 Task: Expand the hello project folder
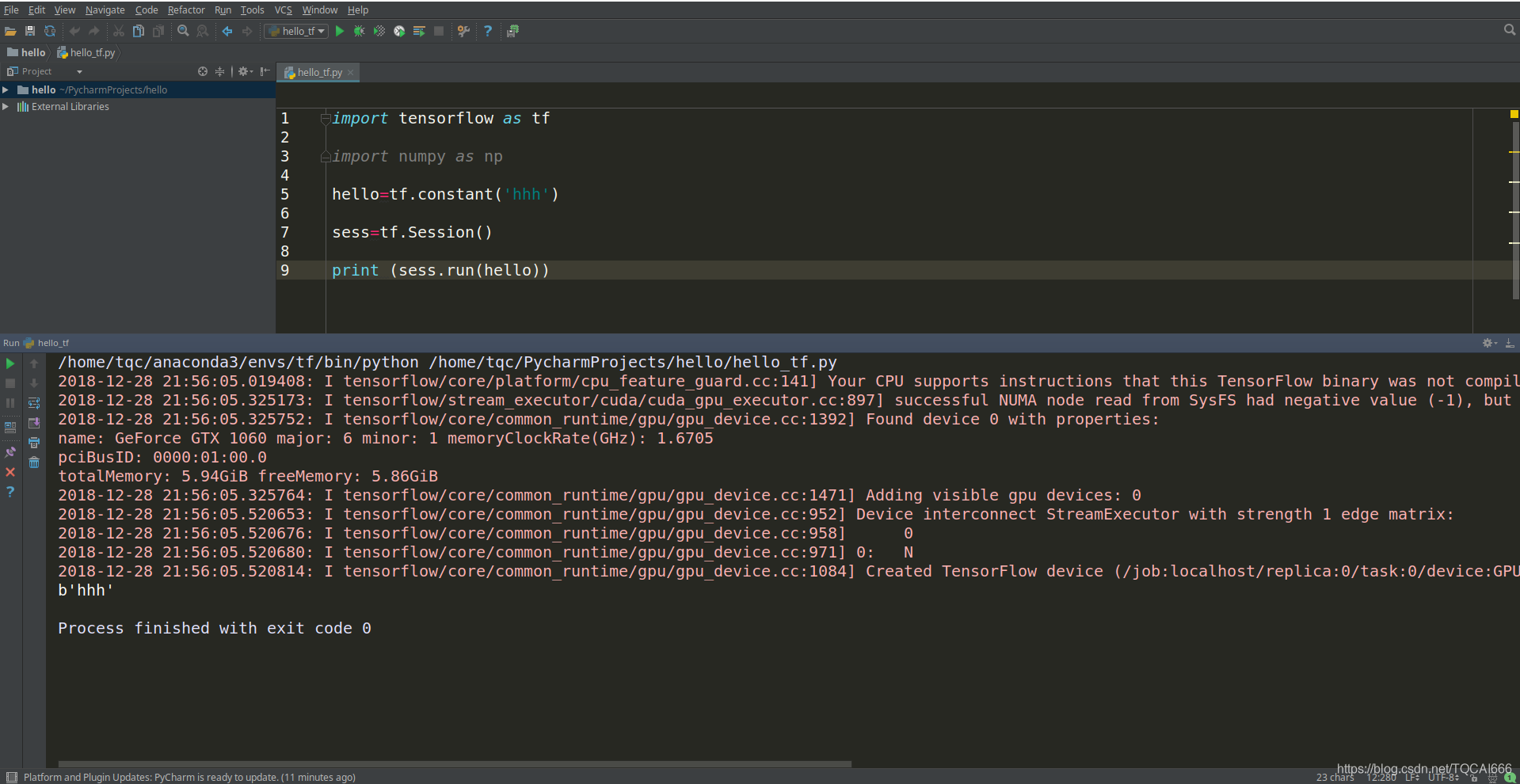[6, 89]
